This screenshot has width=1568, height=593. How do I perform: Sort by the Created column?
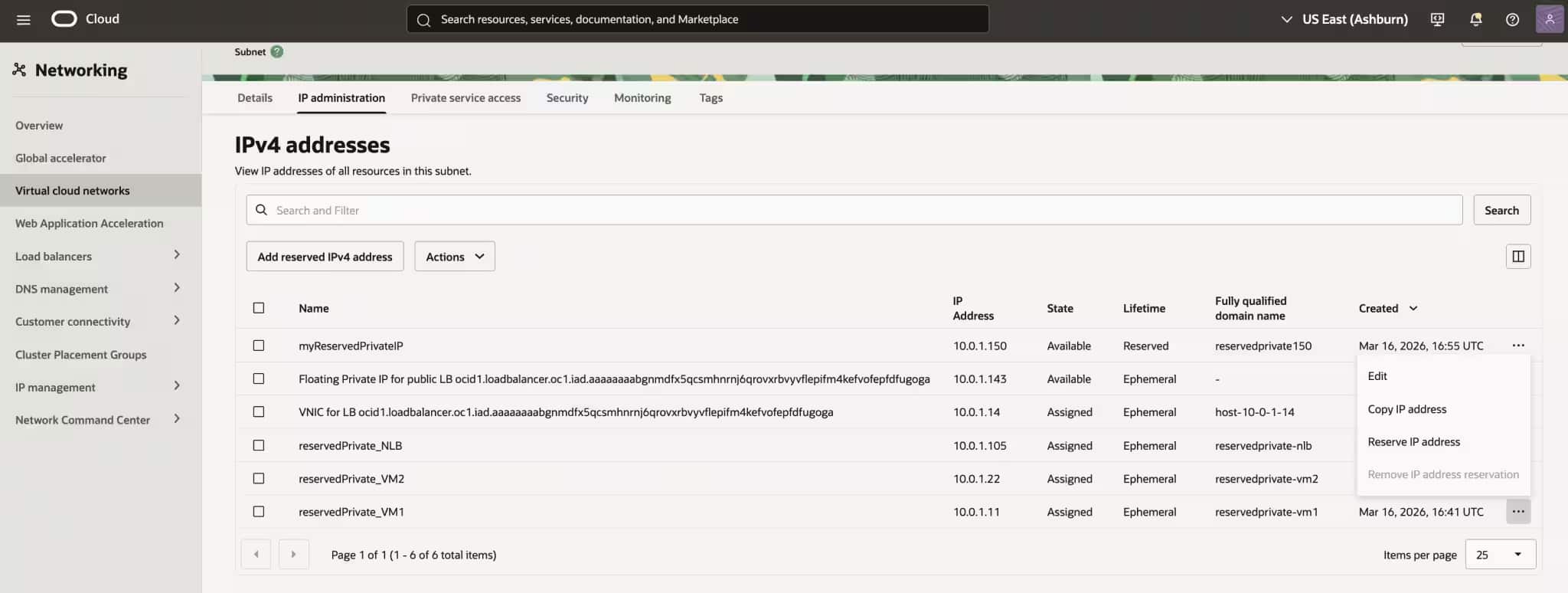(1388, 308)
